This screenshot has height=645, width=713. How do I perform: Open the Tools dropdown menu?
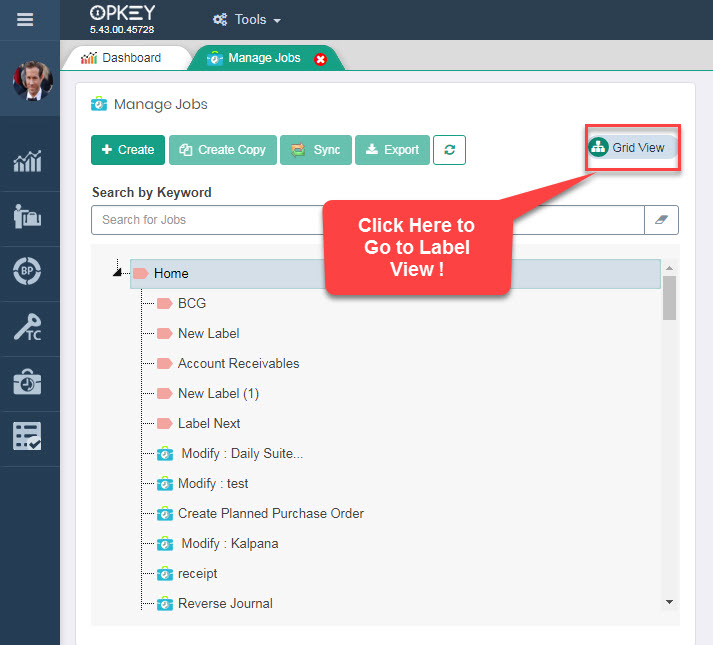(x=247, y=20)
